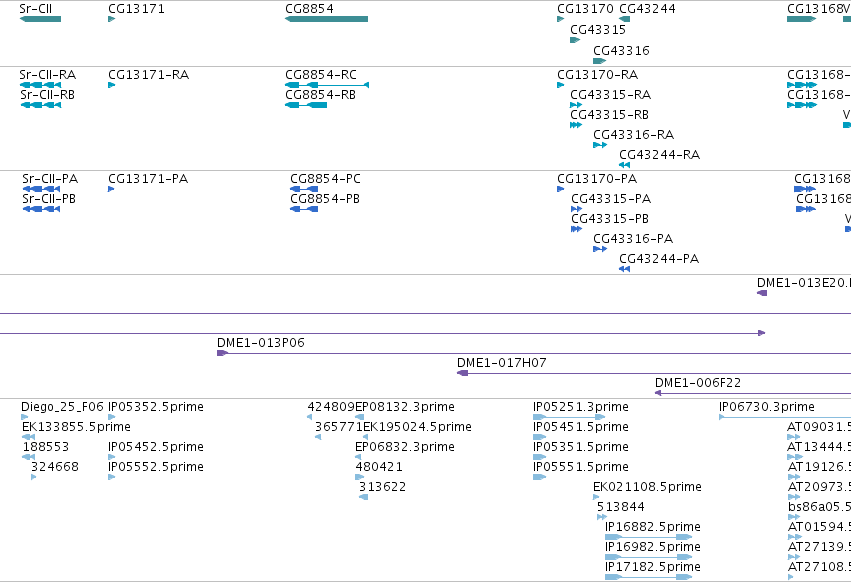This screenshot has height=582, width=851.
Task: Select the IP06730.3prime feature line
Action: [x=785, y=417]
